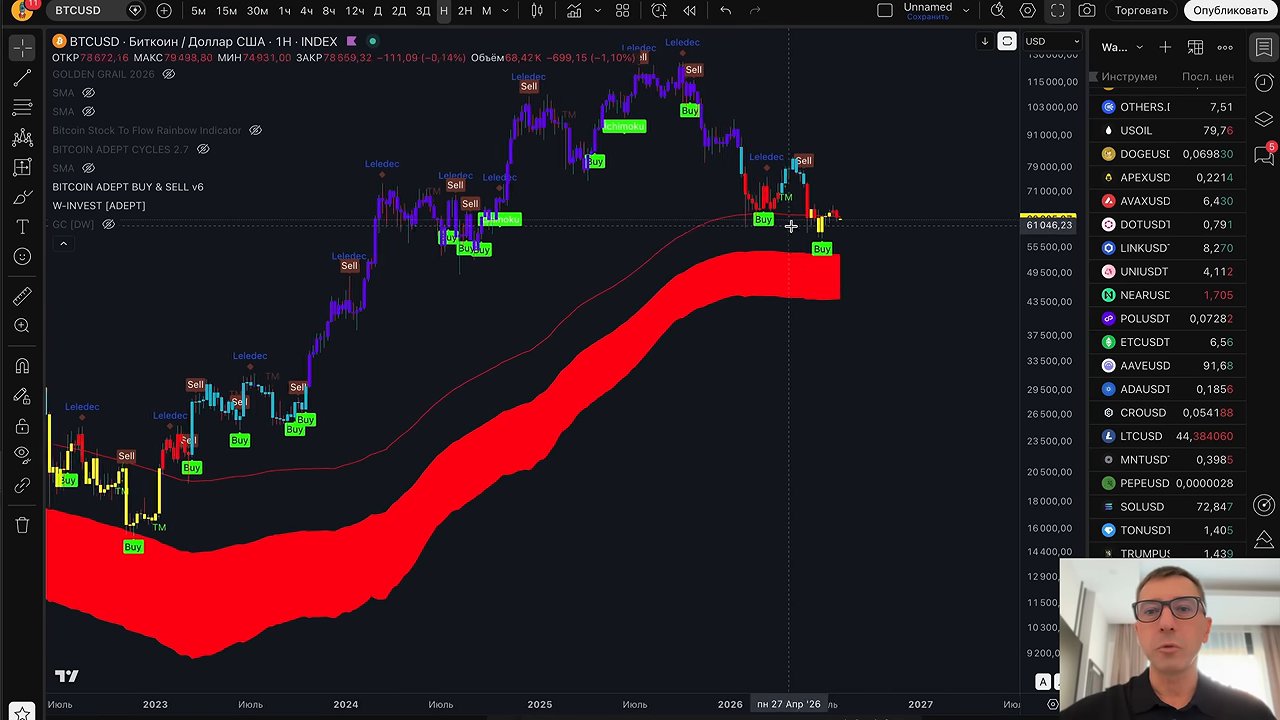Switch to the 12ч timeframe
This screenshot has height=720, width=1280.
click(354, 11)
